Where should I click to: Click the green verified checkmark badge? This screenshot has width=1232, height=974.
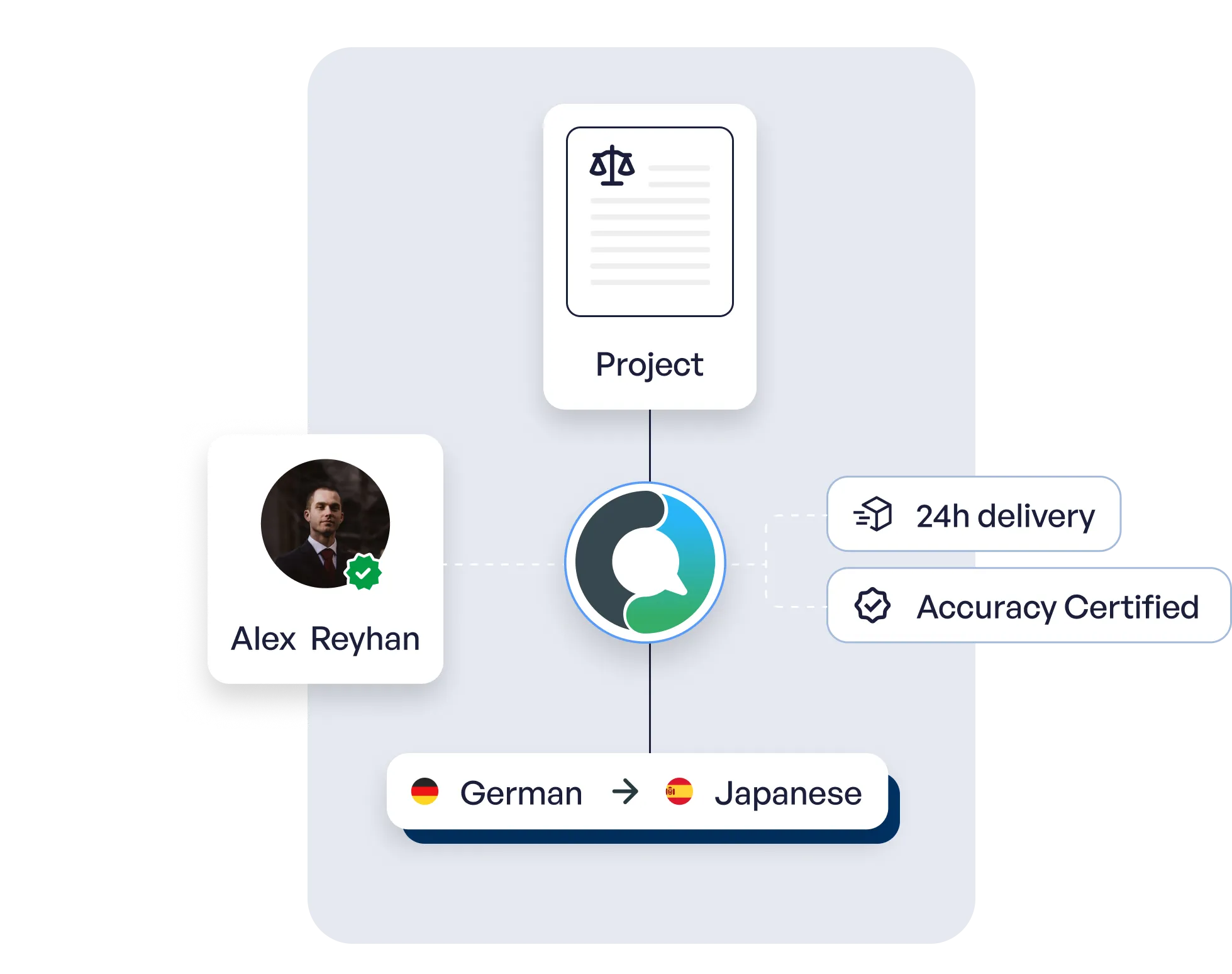pyautogui.click(x=363, y=572)
